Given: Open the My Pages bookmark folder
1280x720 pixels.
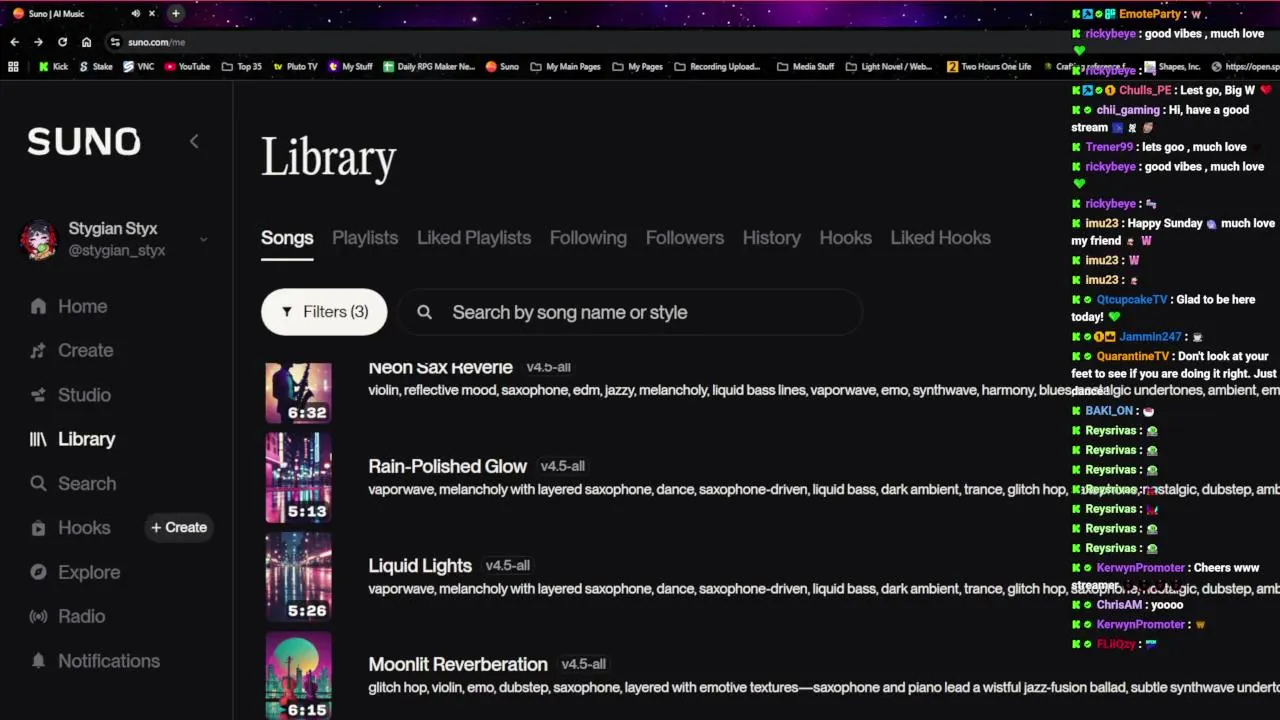Looking at the screenshot, I should pos(637,67).
